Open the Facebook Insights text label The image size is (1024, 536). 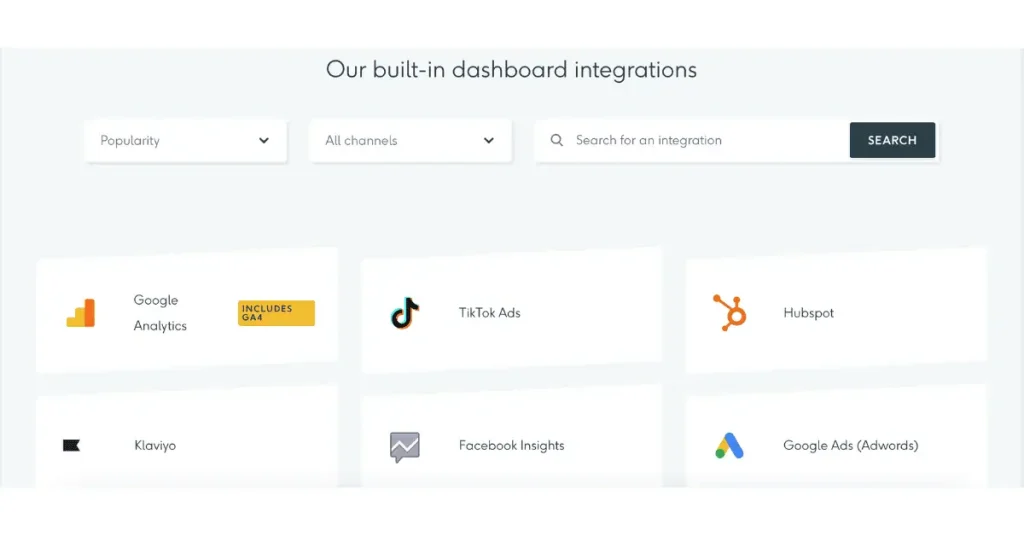click(x=512, y=446)
